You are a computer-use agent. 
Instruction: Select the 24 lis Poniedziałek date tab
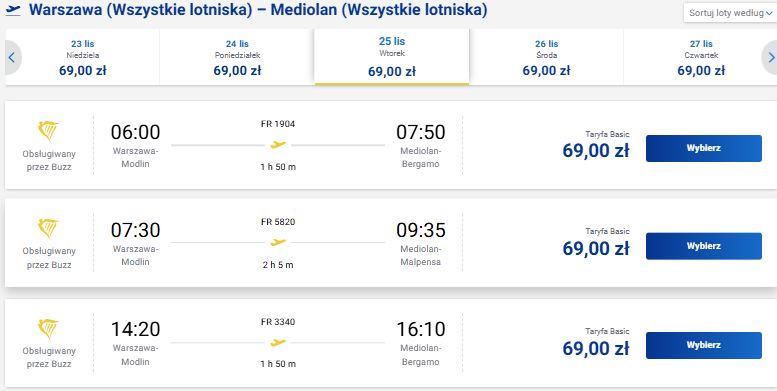[x=237, y=57]
